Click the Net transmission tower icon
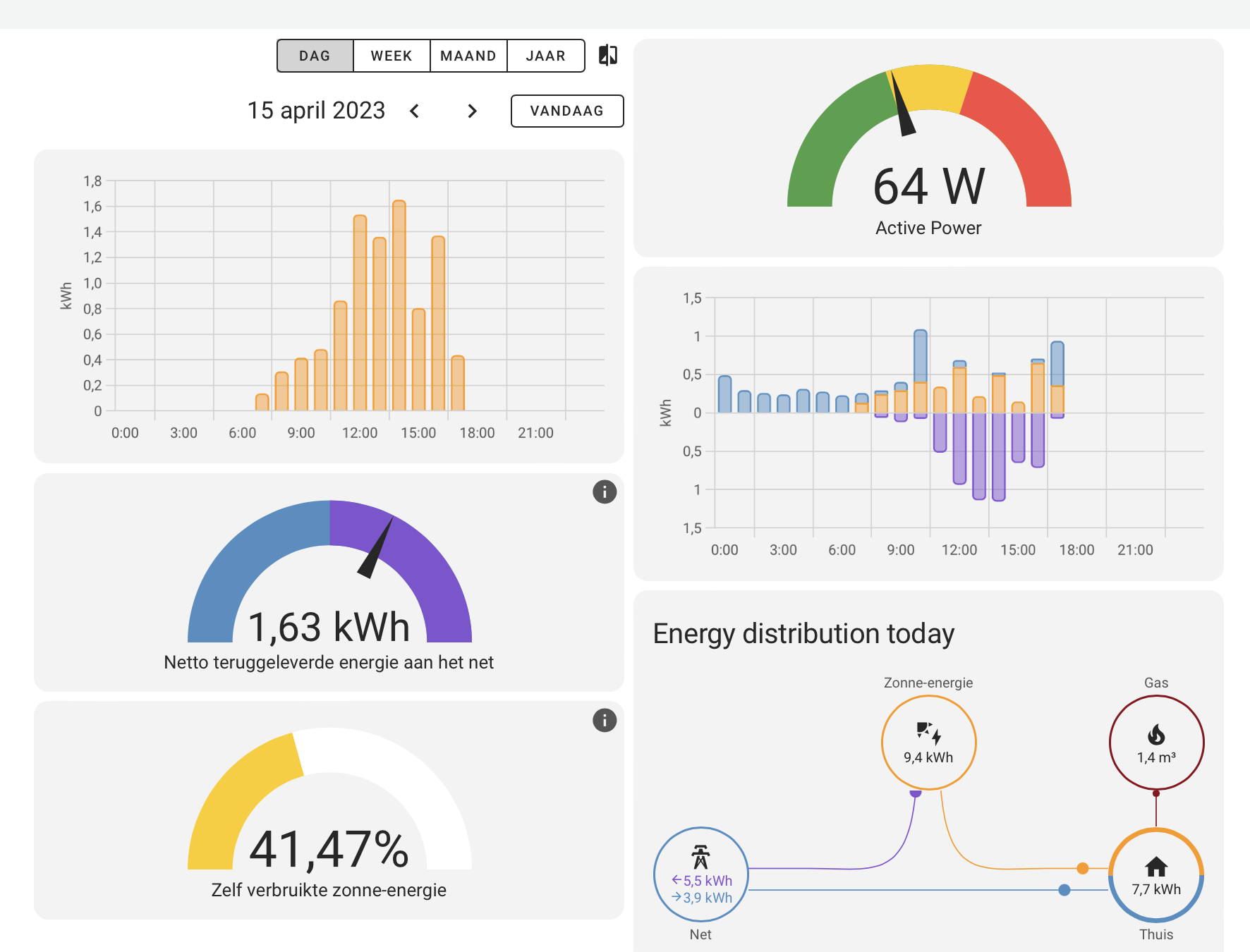 coord(700,857)
